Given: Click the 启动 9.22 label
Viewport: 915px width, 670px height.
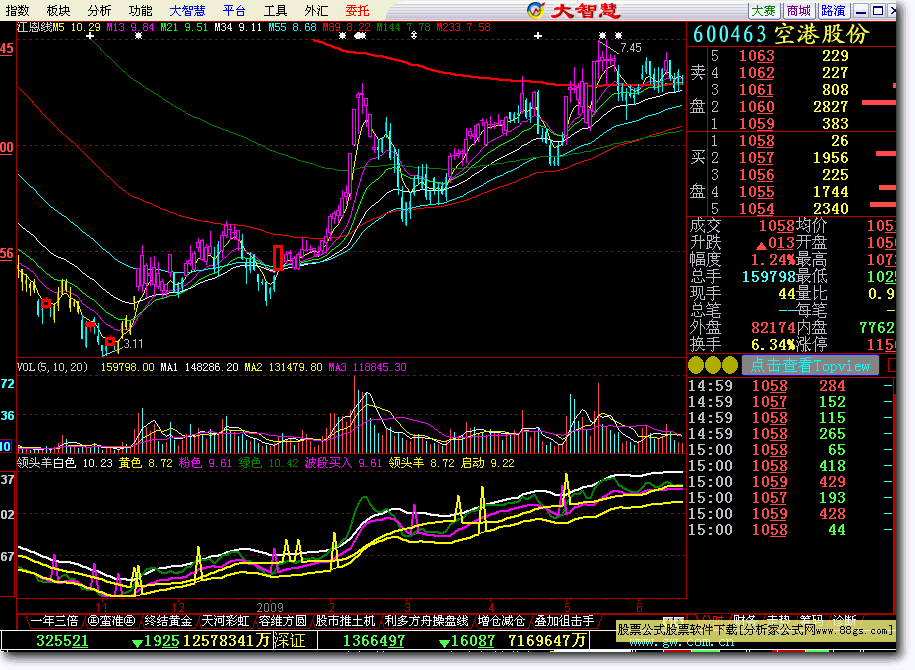Looking at the screenshot, I should click(488, 463).
